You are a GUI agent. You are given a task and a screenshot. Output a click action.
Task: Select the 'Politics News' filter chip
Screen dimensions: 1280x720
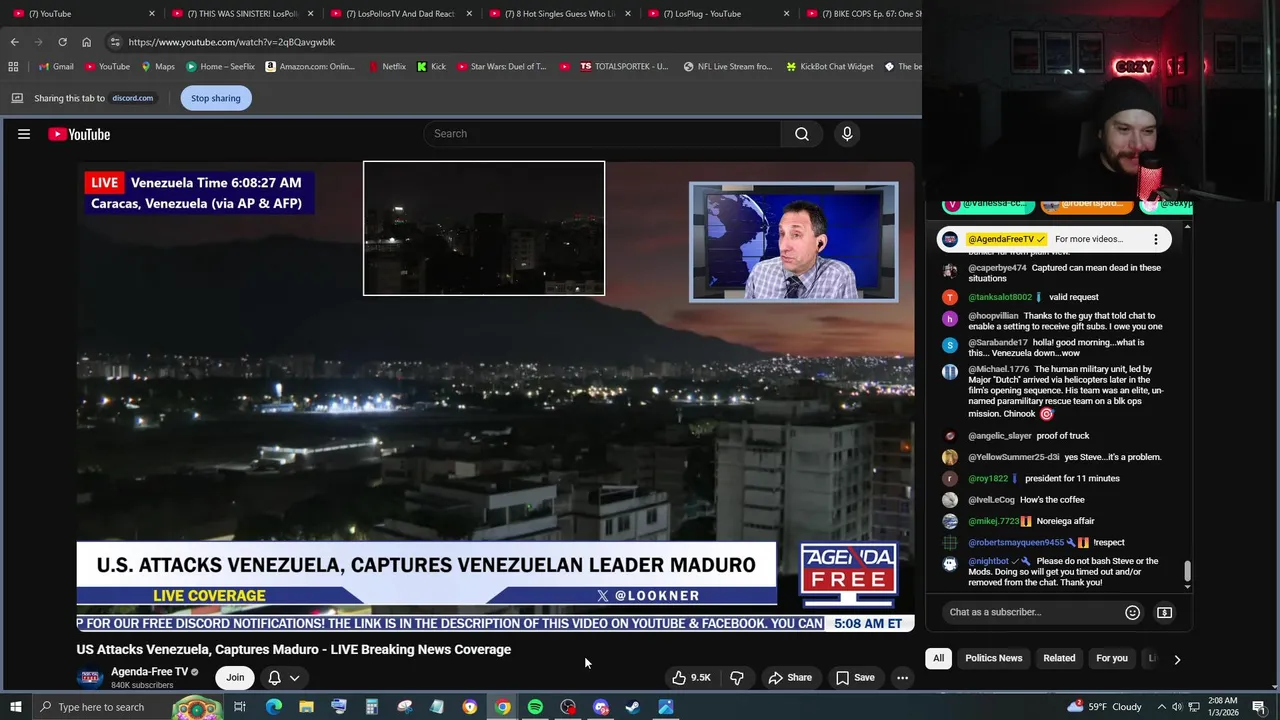pyautogui.click(x=993, y=658)
